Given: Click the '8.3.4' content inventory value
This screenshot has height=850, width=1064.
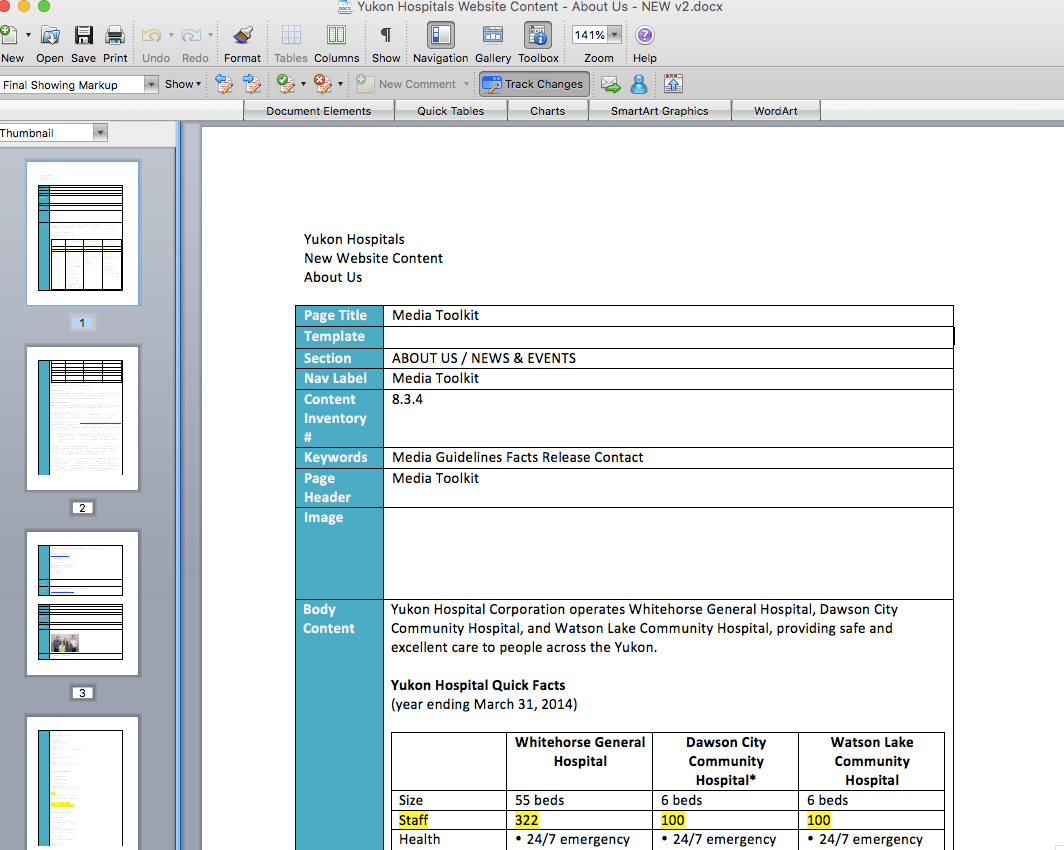Looking at the screenshot, I should [407, 399].
